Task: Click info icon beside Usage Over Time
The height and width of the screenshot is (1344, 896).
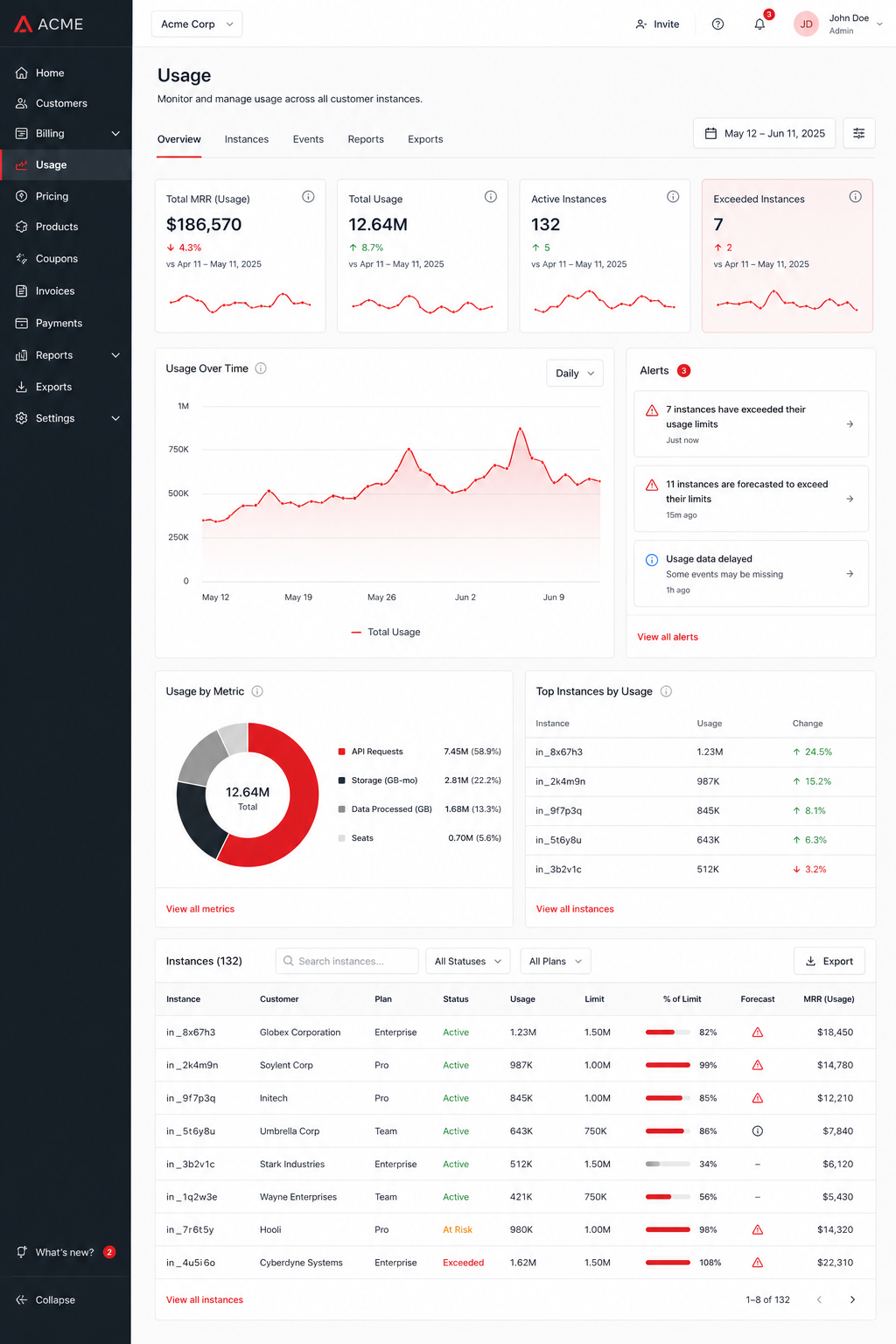Action: [x=261, y=368]
